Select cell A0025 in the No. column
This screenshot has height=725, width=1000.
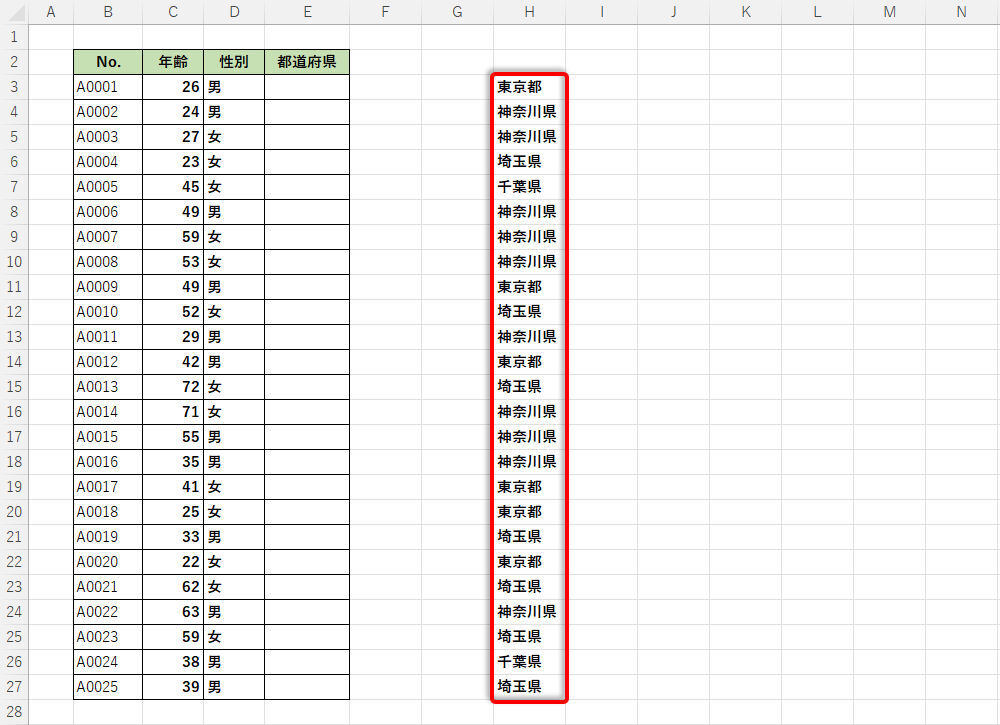click(x=108, y=687)
